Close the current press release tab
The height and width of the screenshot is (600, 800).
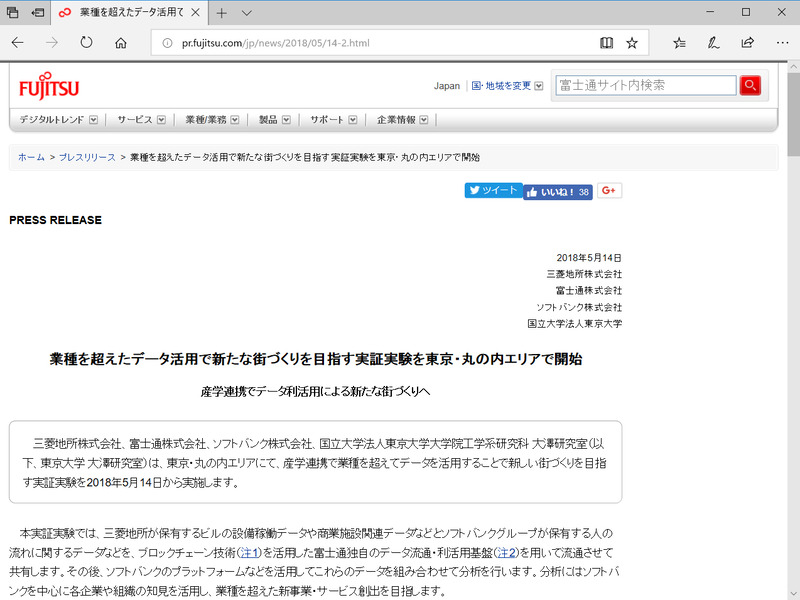click(x=195, y=12)
